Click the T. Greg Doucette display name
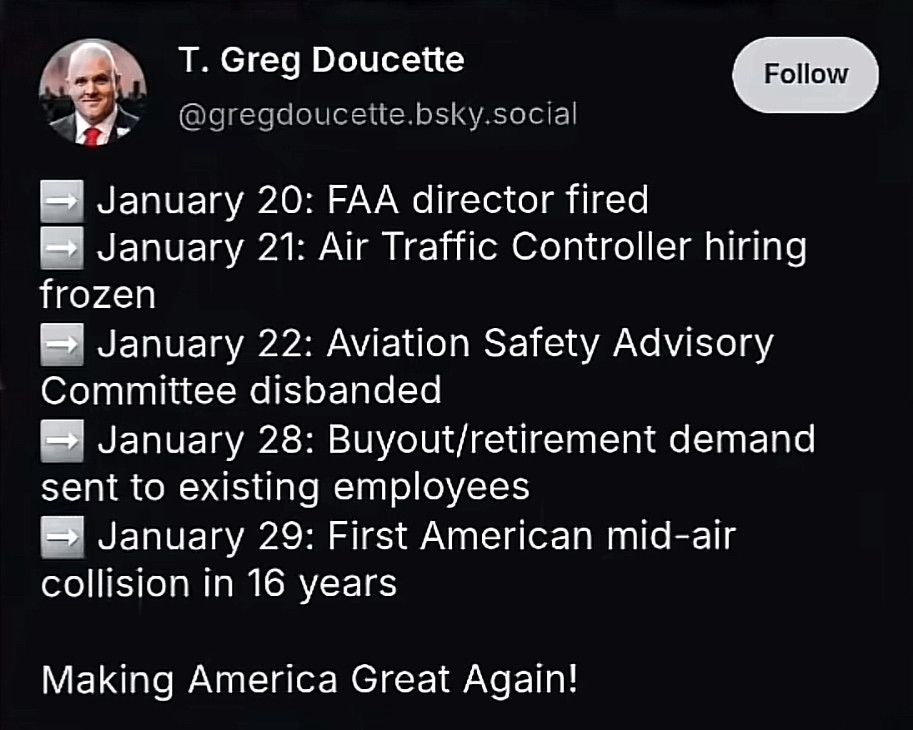 [x=321, y=61]
